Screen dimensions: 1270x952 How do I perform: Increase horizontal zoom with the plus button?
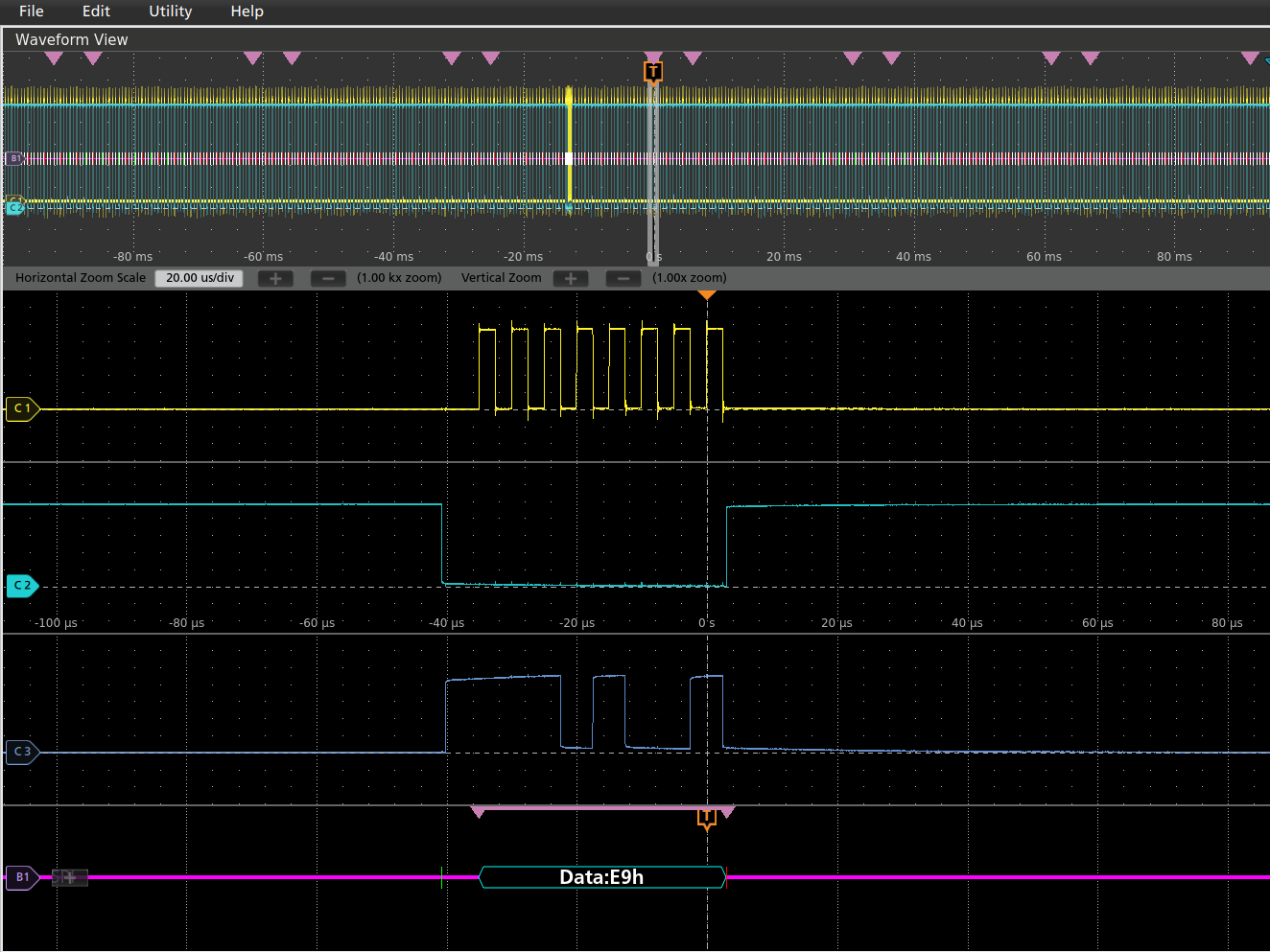[x=275, y=278]
